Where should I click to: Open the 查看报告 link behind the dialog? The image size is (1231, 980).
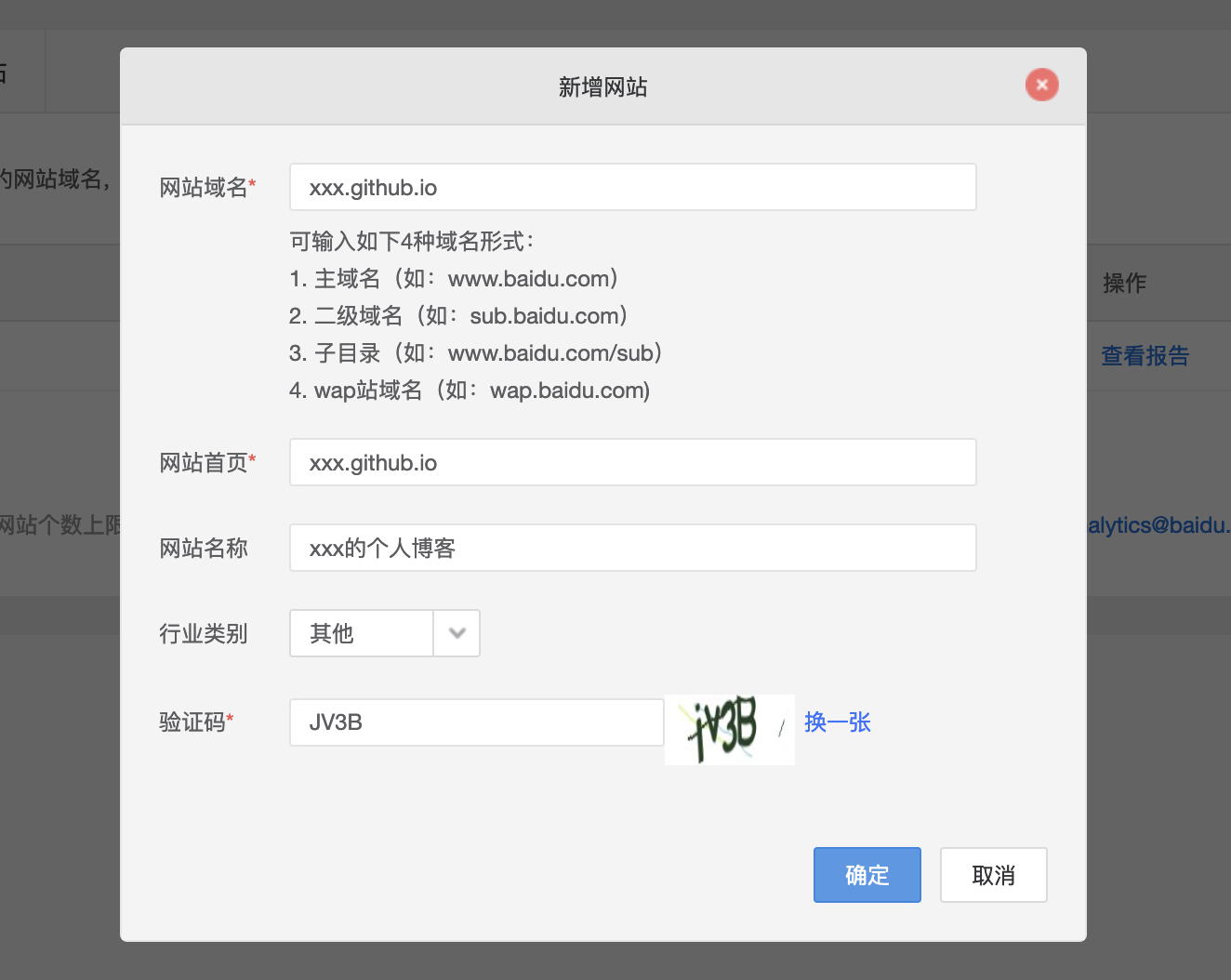(x=1145, y=356)
